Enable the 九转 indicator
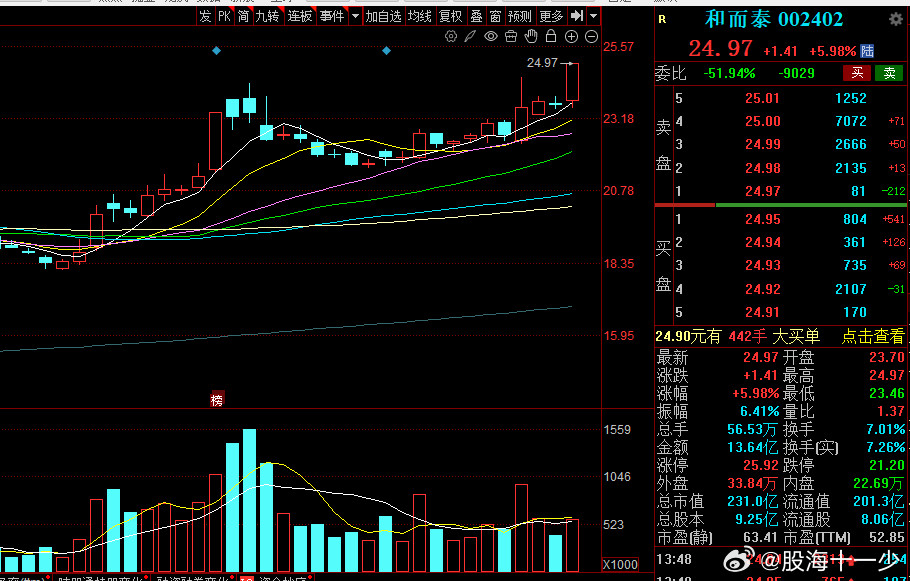 point(268,16)
